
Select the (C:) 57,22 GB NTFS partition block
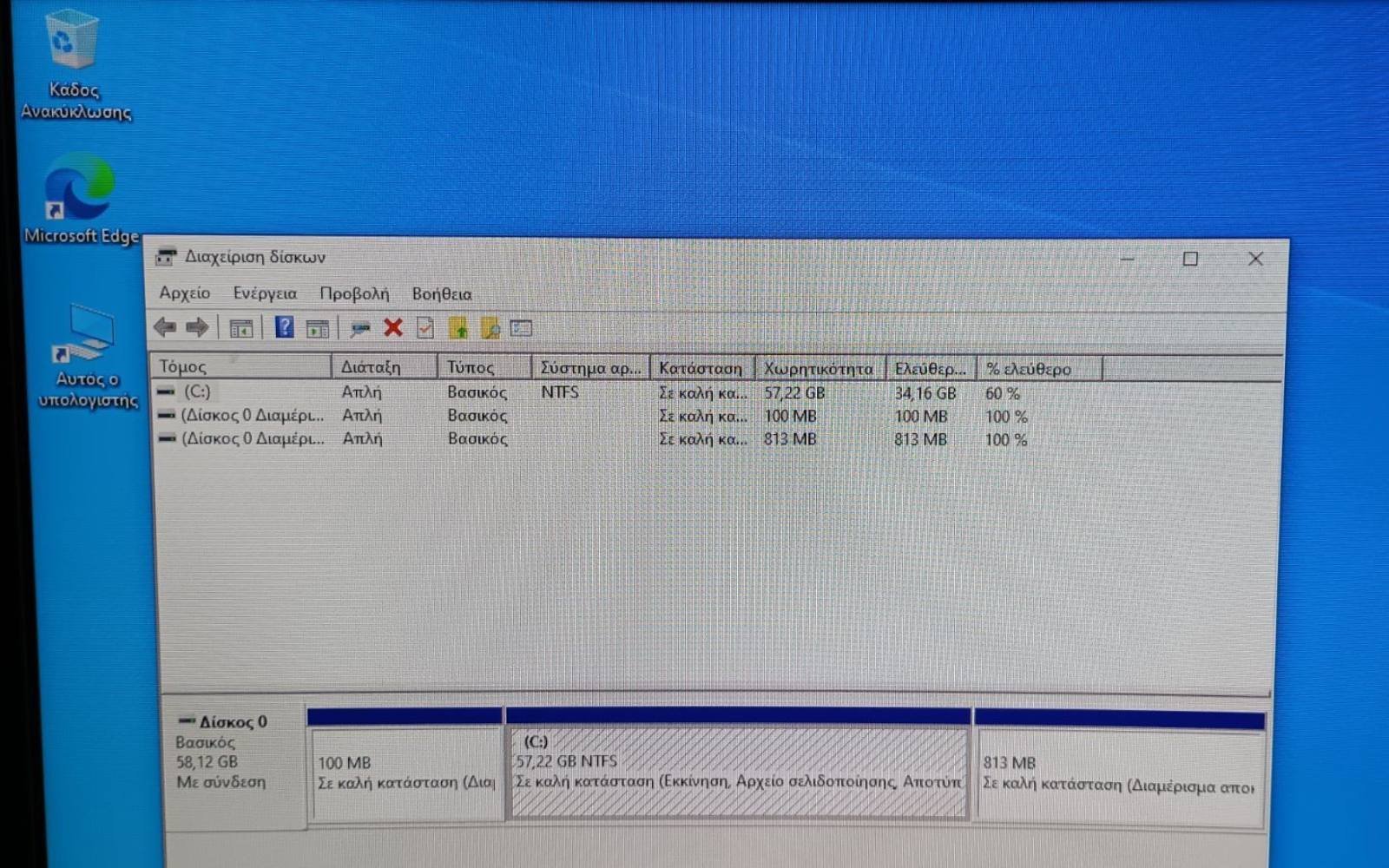pos(739,763)
